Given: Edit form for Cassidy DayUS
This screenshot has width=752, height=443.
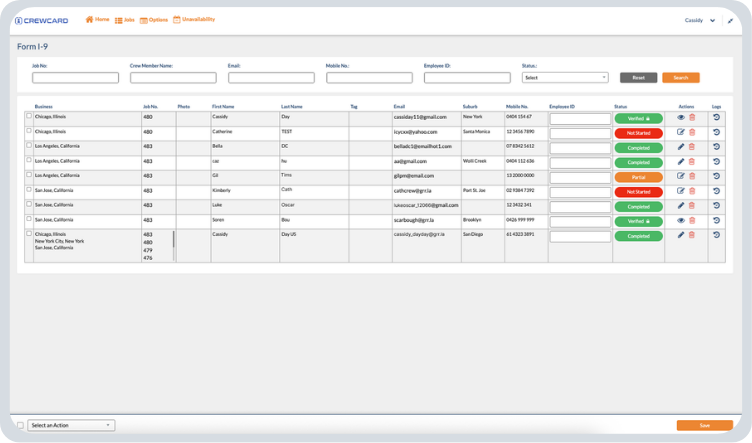Looking at the screenshot, I should coord(681,235).
